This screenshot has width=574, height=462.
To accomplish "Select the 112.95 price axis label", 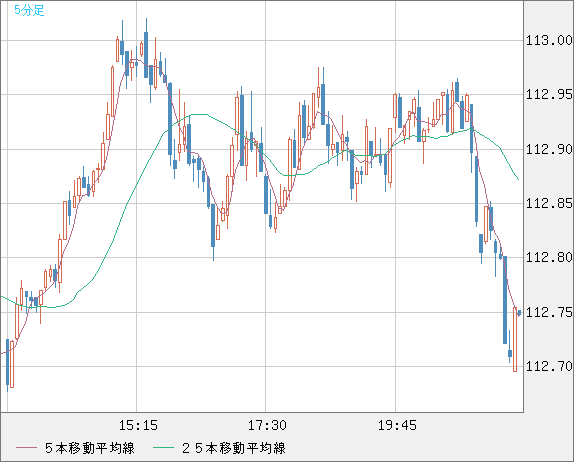I will tap(549, 94).
